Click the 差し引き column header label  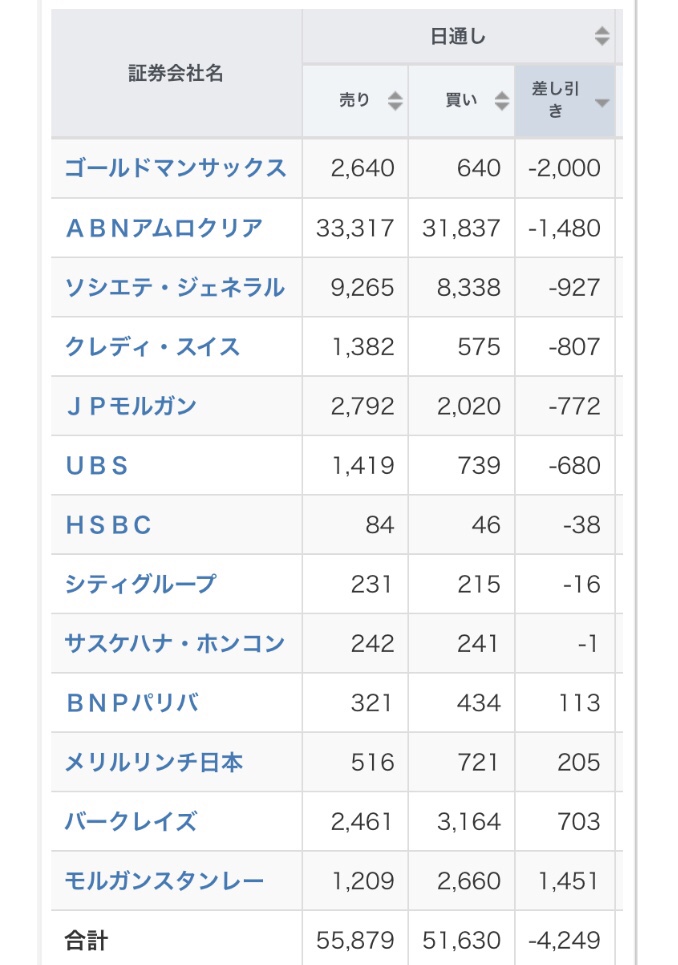[556, 100]
